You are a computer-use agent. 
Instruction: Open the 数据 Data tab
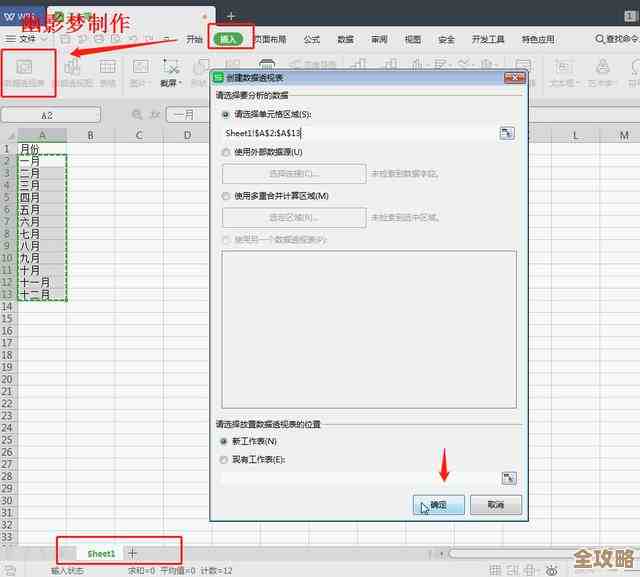point(345,39)
